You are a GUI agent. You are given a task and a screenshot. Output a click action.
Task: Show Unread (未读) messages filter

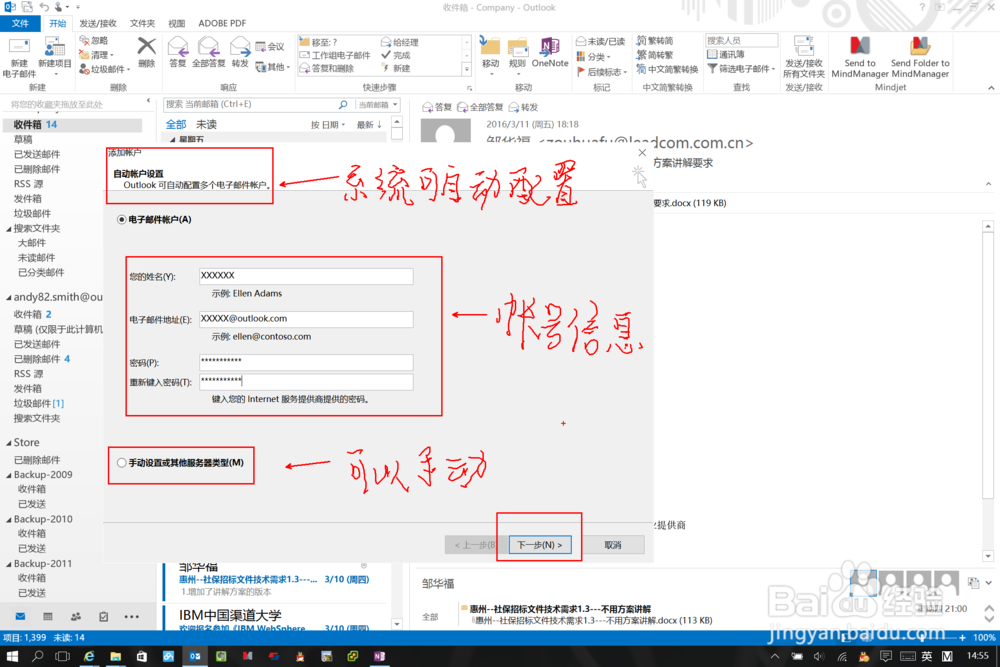206,124
